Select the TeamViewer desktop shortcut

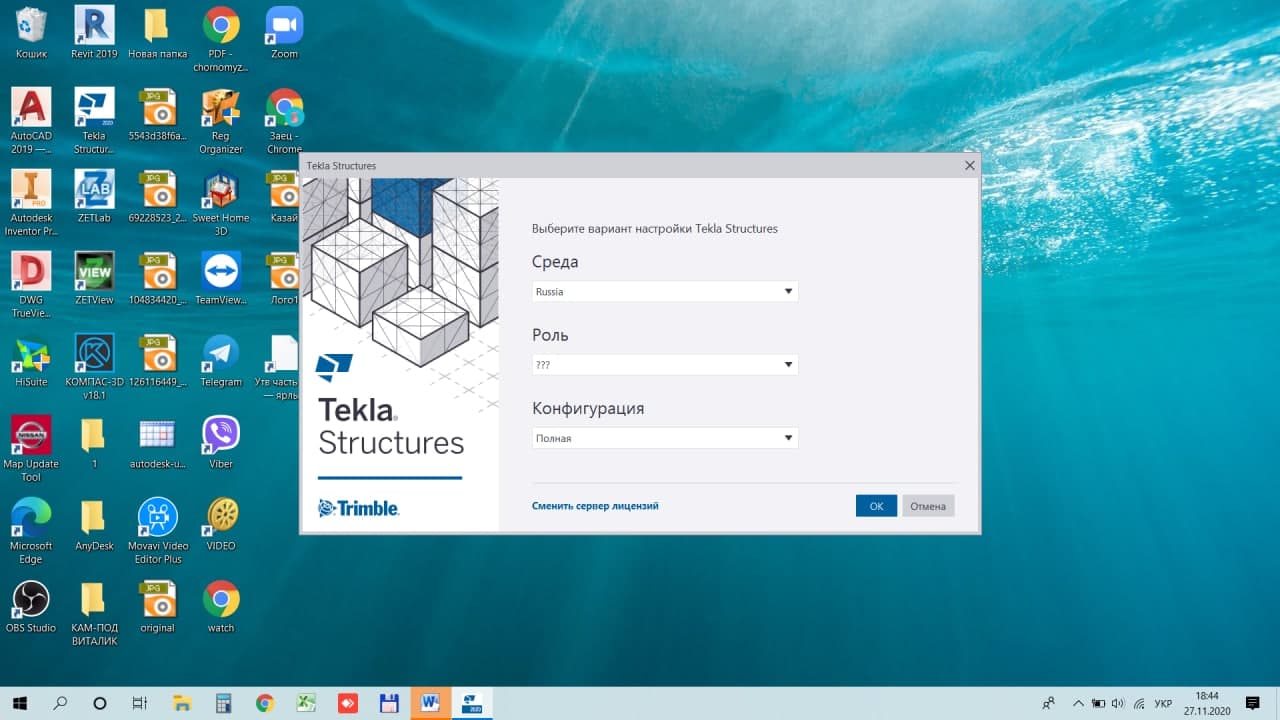[221, 279]
